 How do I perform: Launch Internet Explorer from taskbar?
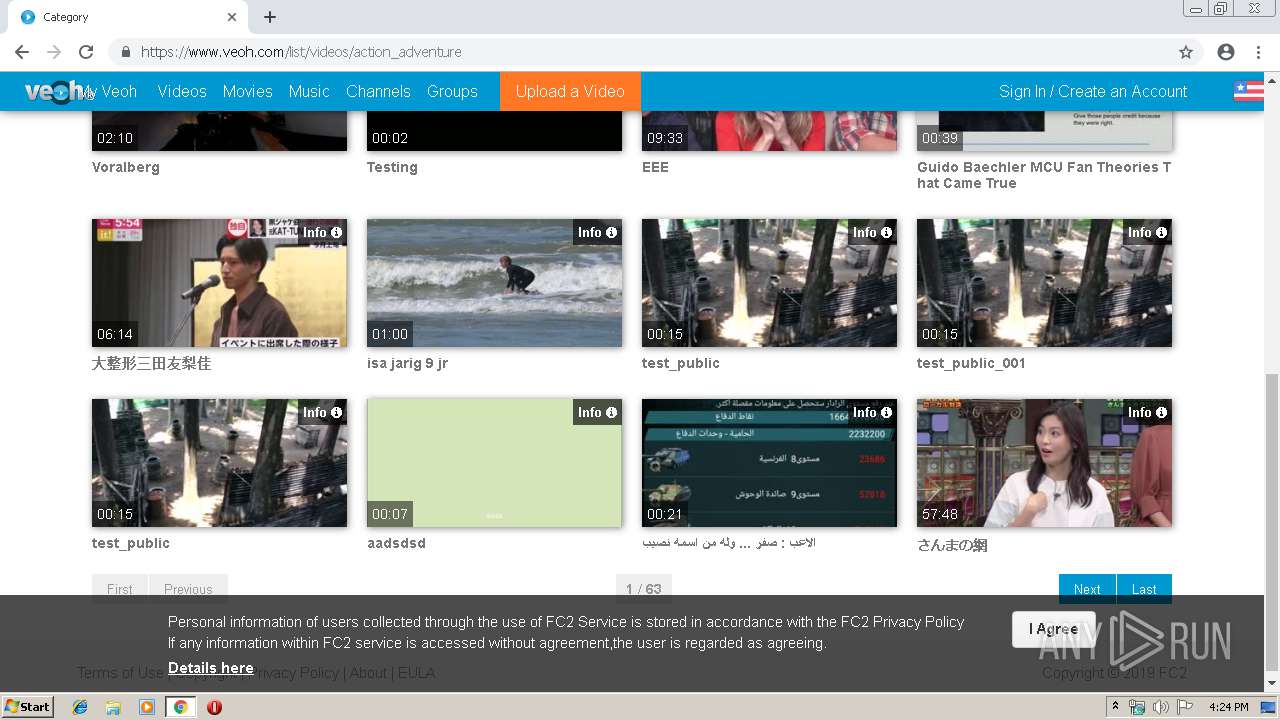(x=80, y=707)
